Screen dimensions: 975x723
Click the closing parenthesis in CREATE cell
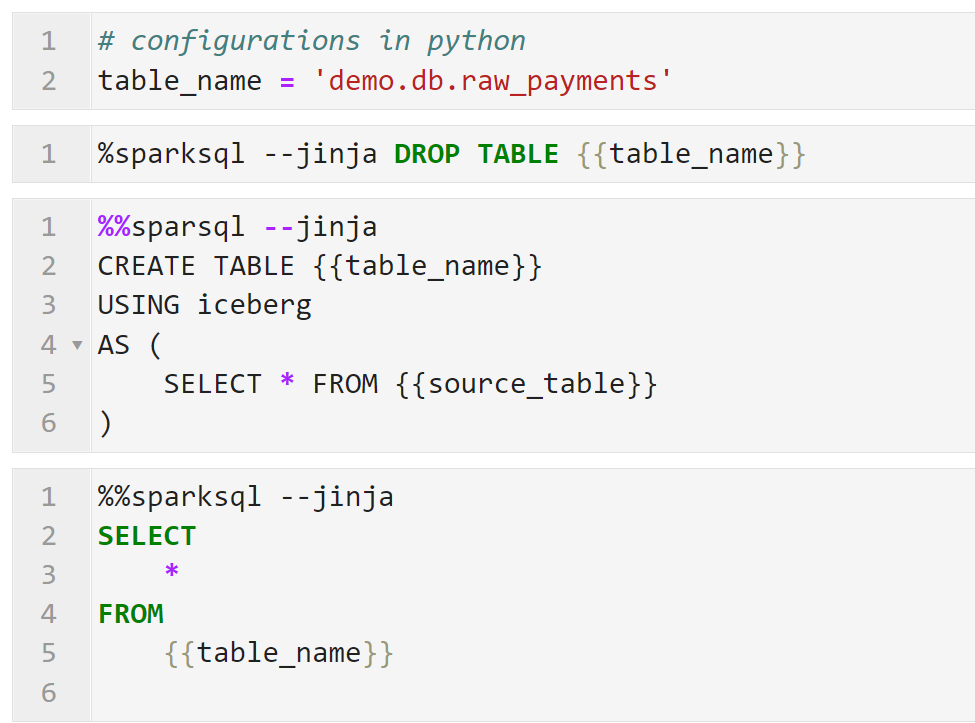[x=105, y=423]
